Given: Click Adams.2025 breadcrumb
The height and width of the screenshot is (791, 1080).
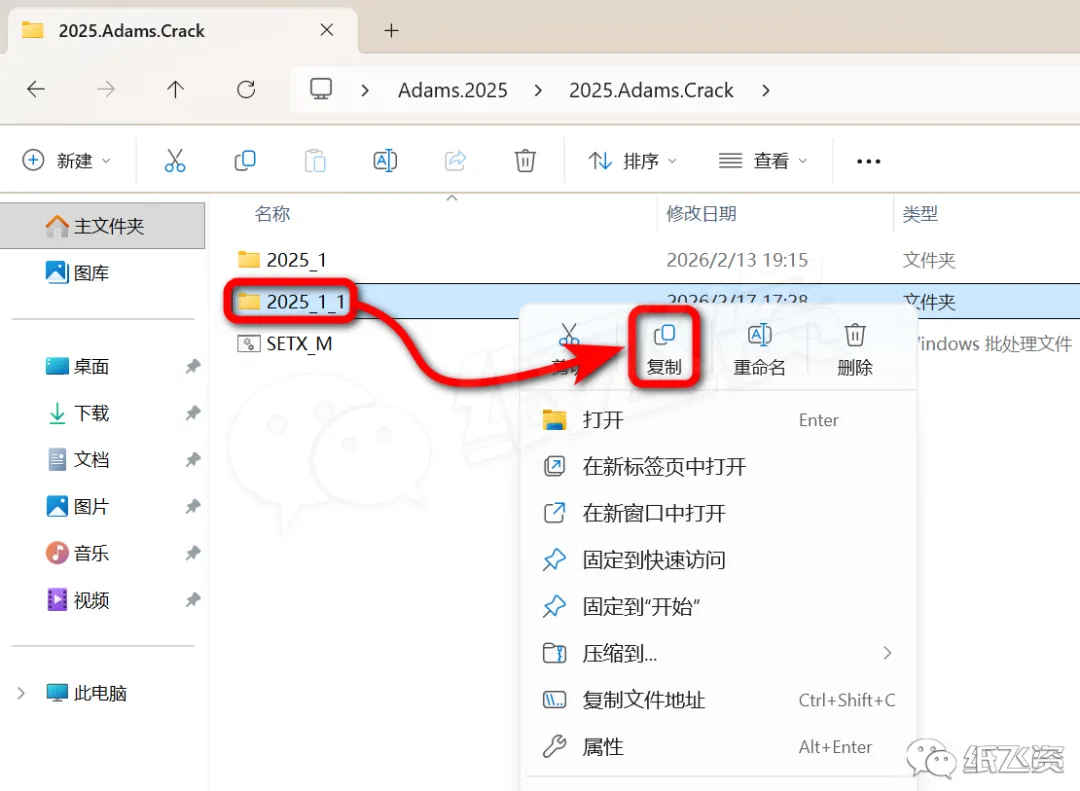Looking at the screenshot, I should 453,90.
